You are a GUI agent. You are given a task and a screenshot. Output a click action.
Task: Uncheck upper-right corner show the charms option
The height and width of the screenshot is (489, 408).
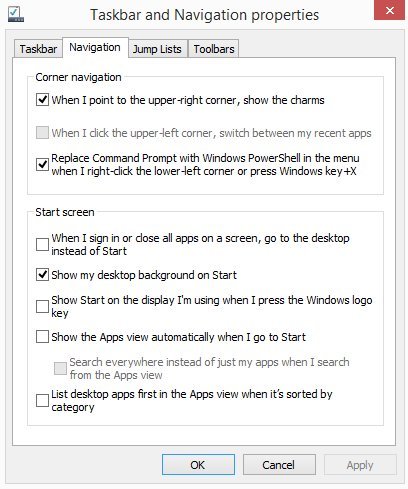click(42, 100)
